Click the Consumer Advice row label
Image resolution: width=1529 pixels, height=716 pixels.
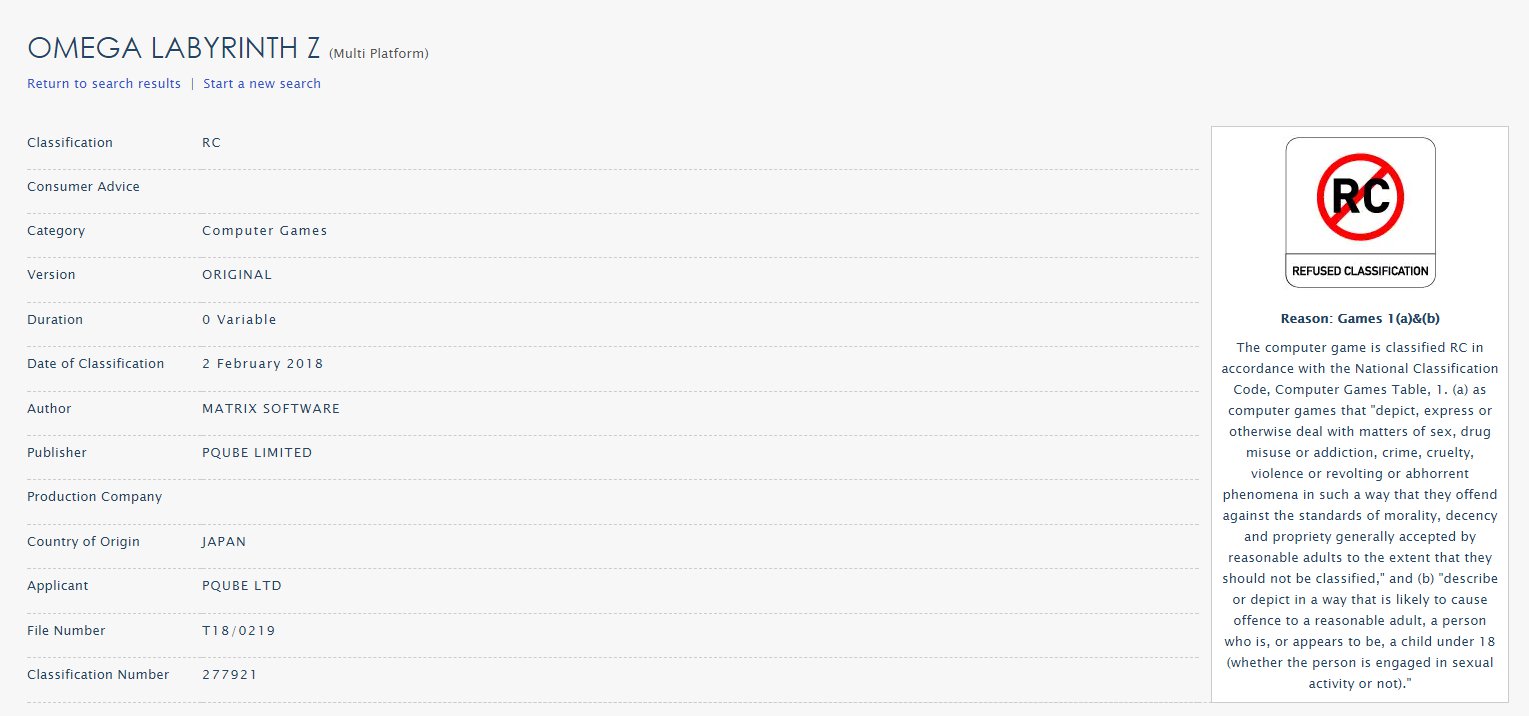coord(83,187)
